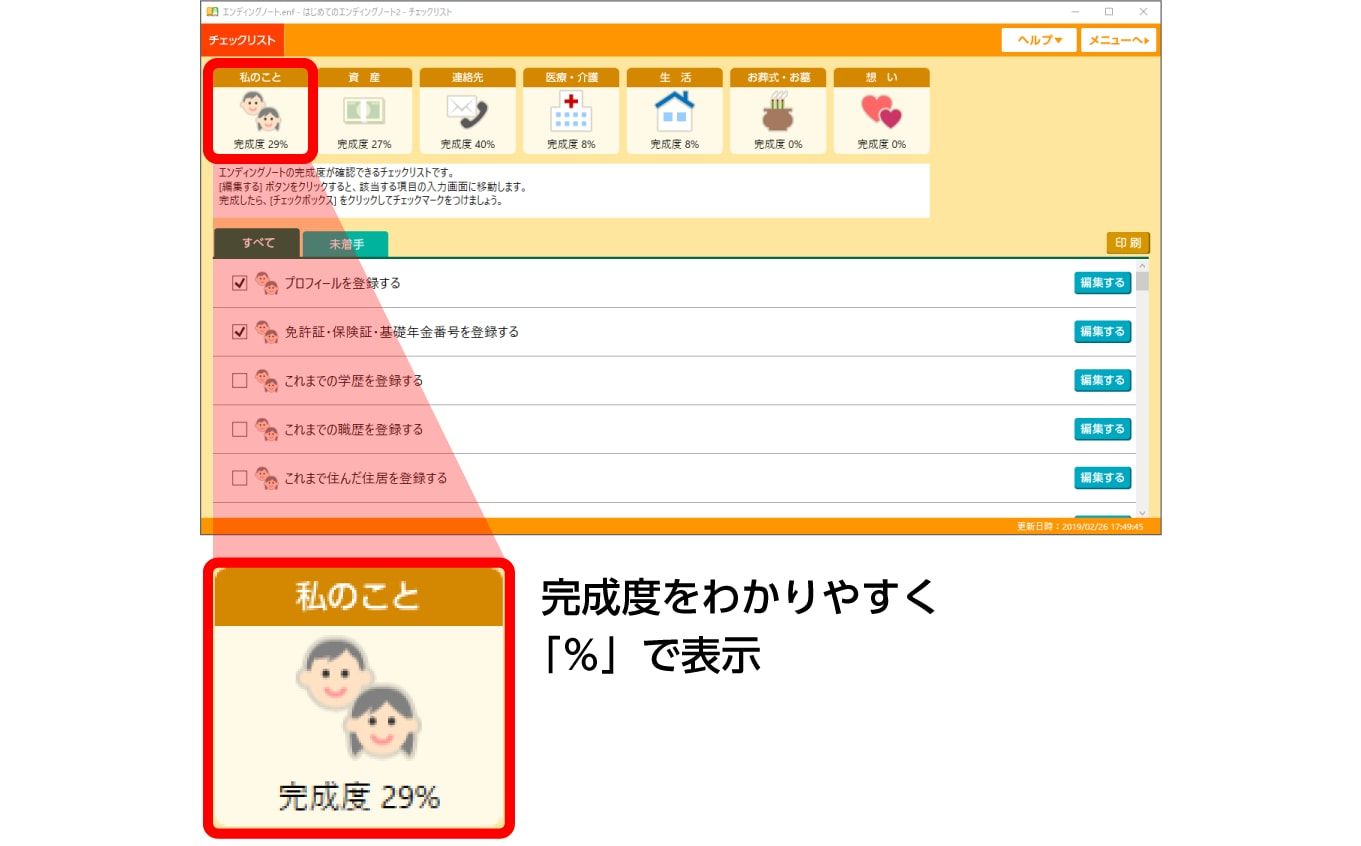Switch to the 未着手 tab
The width and height of the screenshot is (1361, 846).
pos(345,242)
